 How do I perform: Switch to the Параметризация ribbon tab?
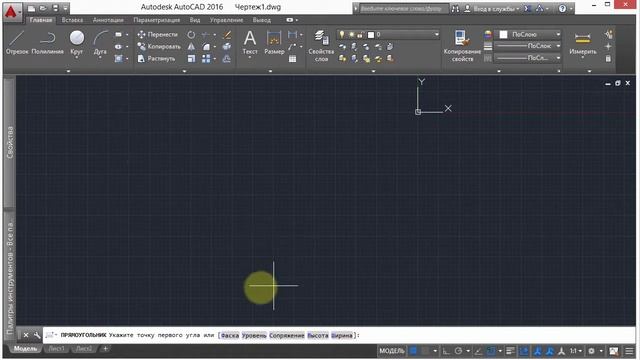pos(157,20)
